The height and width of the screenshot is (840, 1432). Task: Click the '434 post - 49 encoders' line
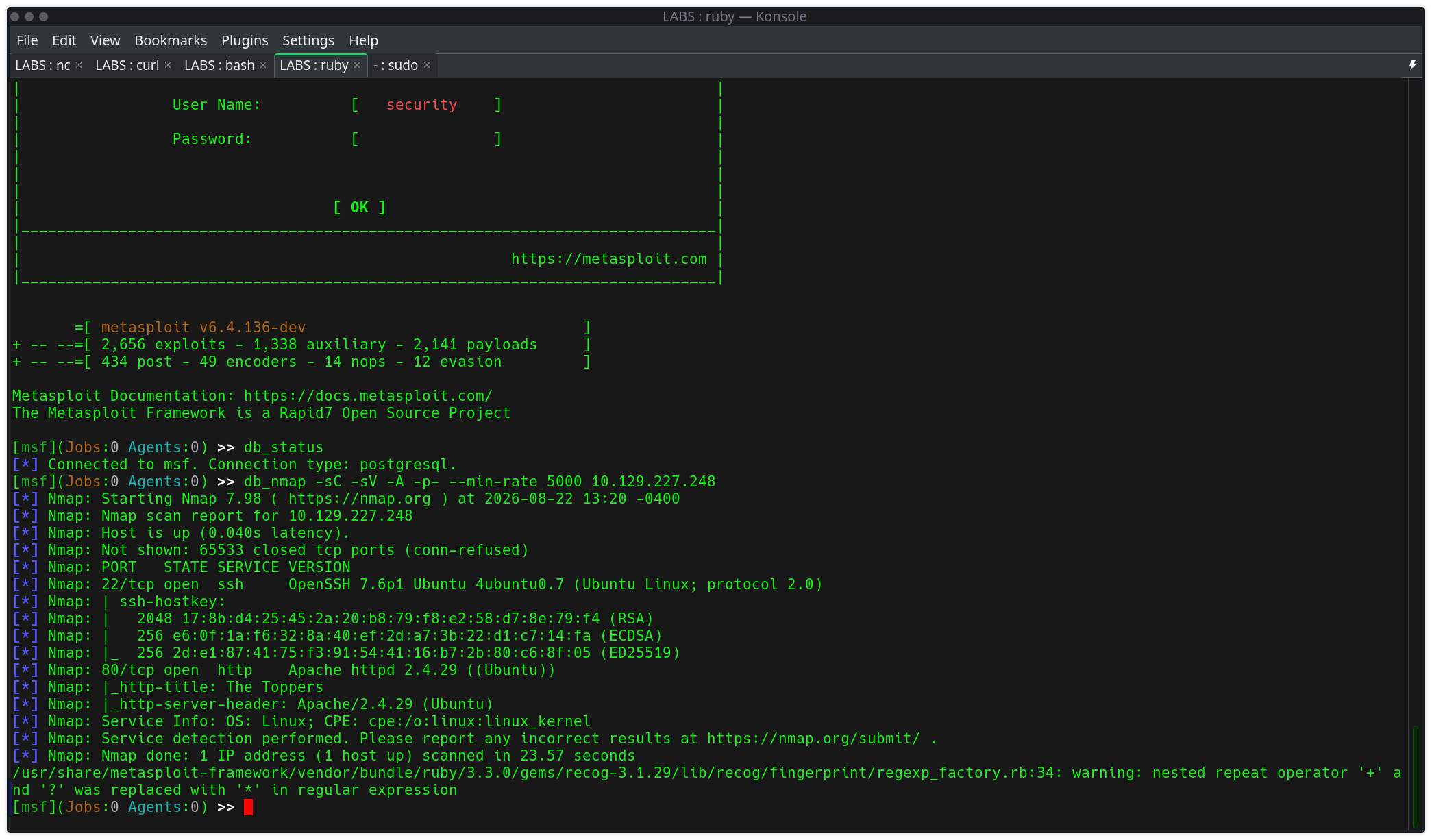(301, 362)
